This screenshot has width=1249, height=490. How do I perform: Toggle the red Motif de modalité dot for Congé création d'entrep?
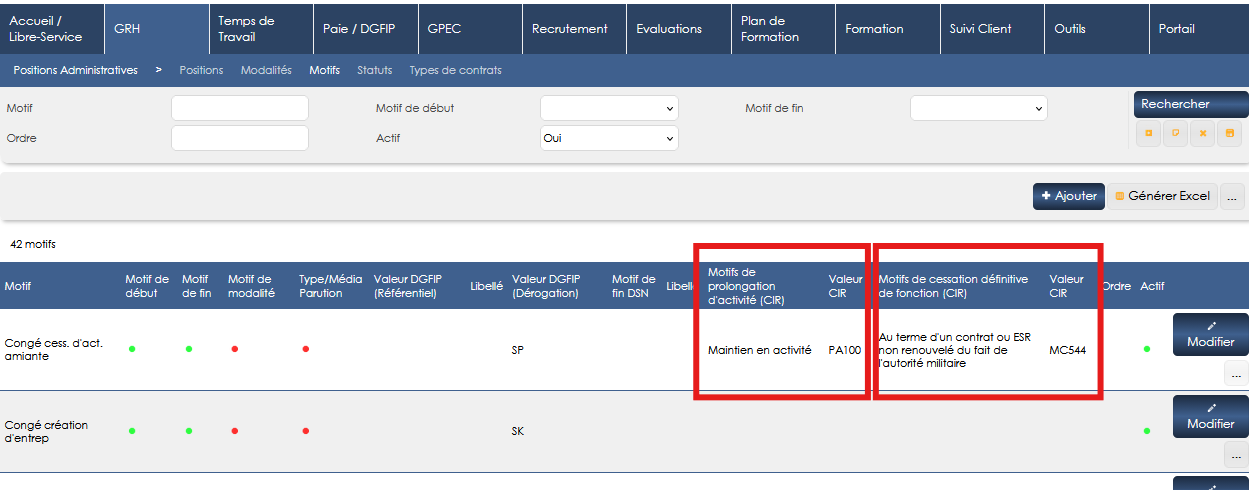coord(235,431)
